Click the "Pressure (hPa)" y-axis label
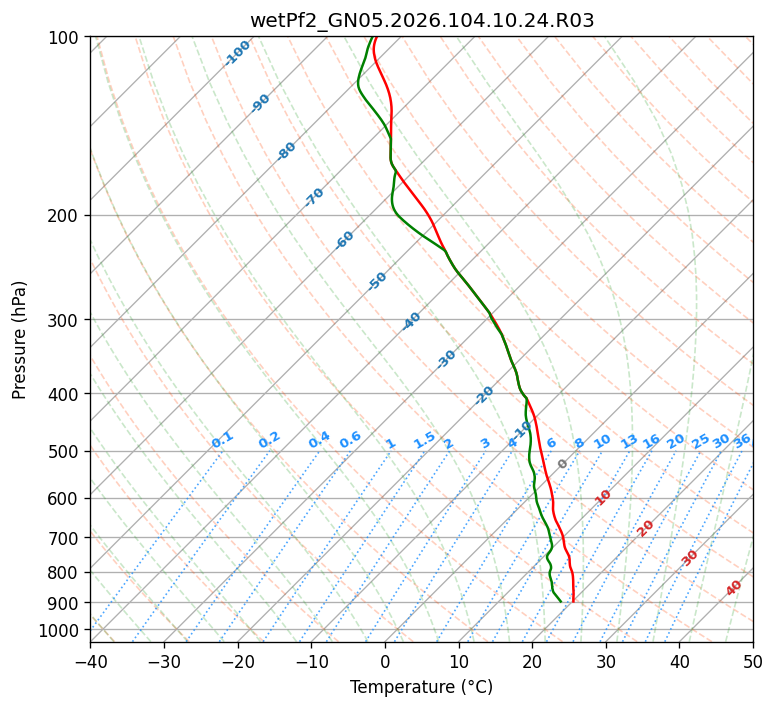The width and height of the screenshot is (775, 708). coord(20,339)
